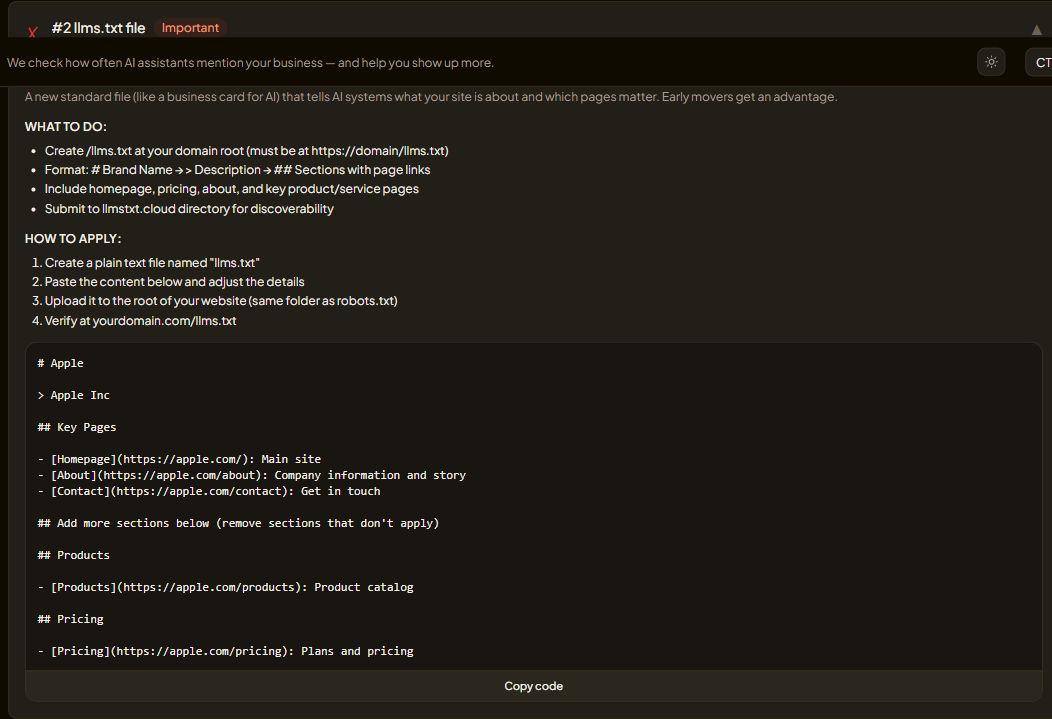Viewport: 1052px width, 719px height.
Task: Click the Products catalog link line in code
Action: tap(225, 587)
